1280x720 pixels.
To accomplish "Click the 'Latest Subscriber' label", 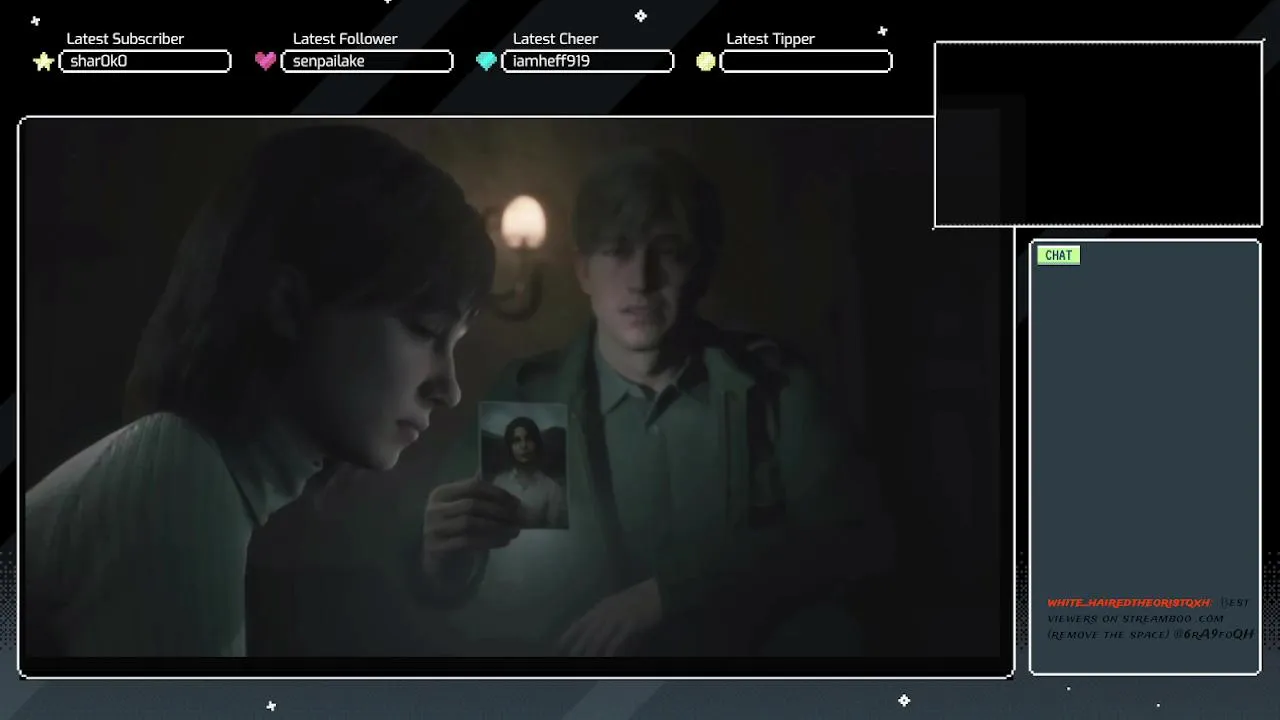I will pyautogui.click(x=125, y=39).
